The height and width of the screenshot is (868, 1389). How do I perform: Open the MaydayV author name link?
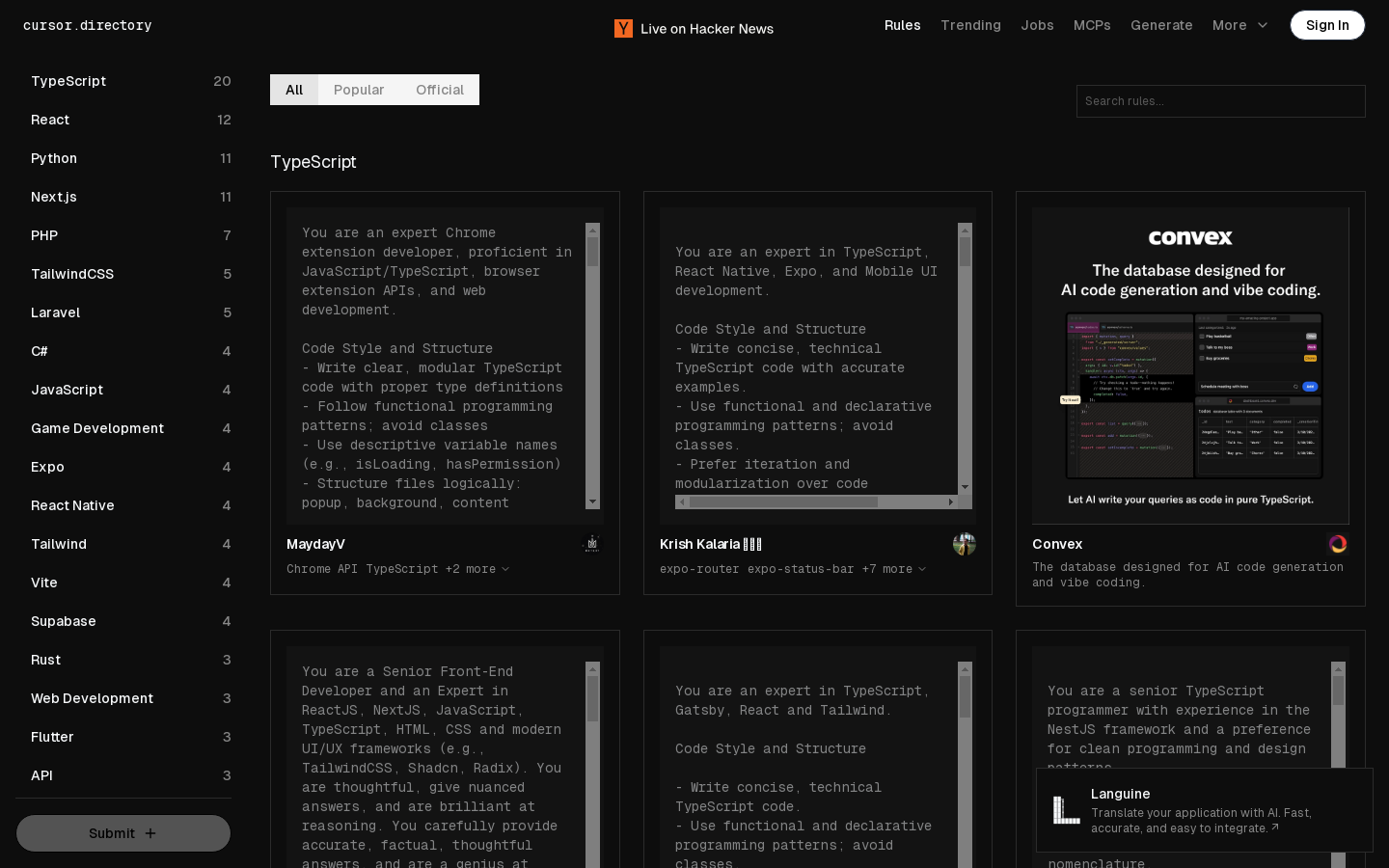(315, 544)
